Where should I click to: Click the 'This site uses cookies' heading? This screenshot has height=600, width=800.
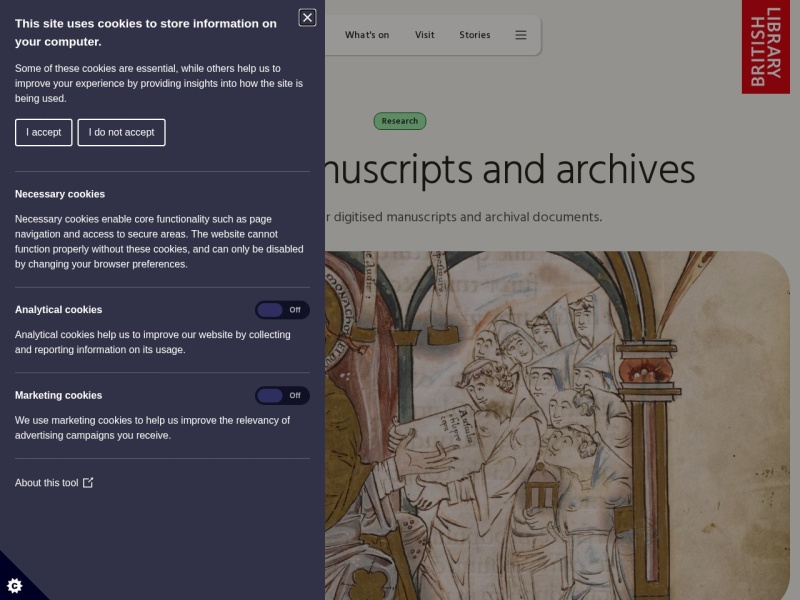click(x=145, y=33)
